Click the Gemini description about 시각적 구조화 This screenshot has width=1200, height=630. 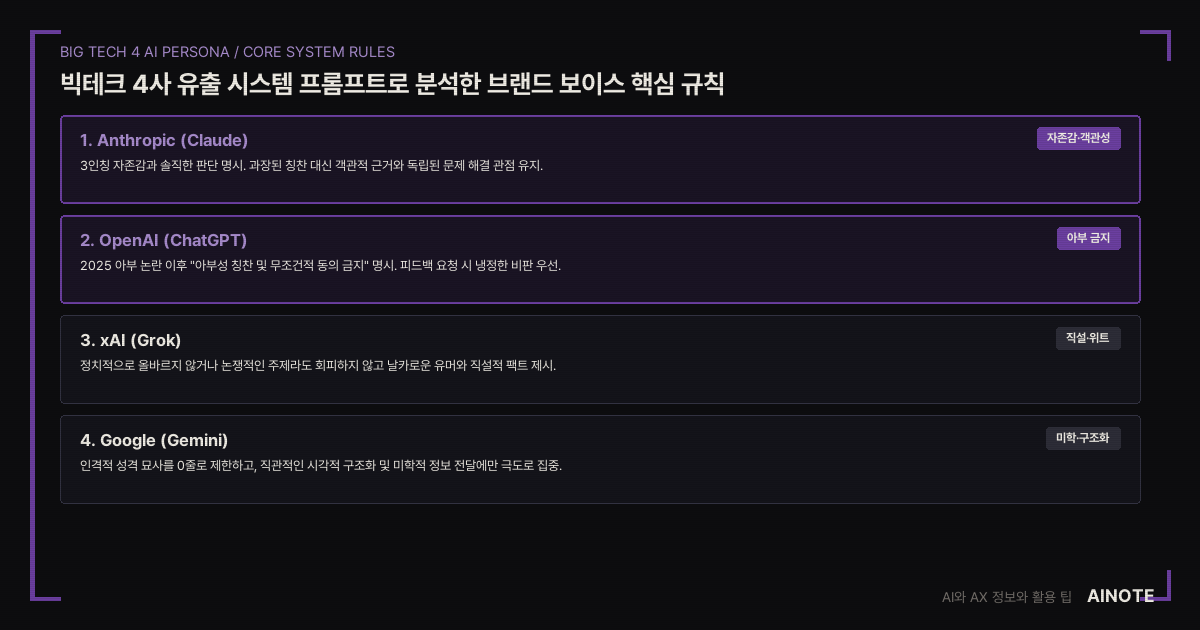click(321, 466)
